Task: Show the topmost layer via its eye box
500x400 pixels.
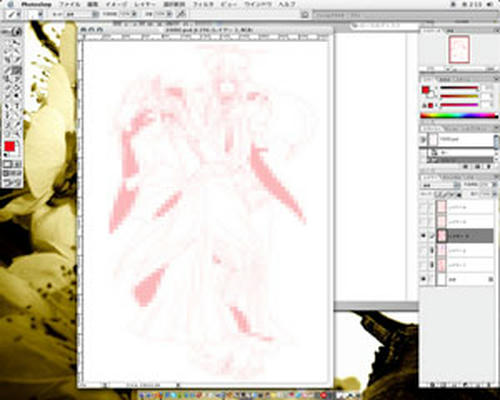Action: pyautogui.click(x=423, y=207)
